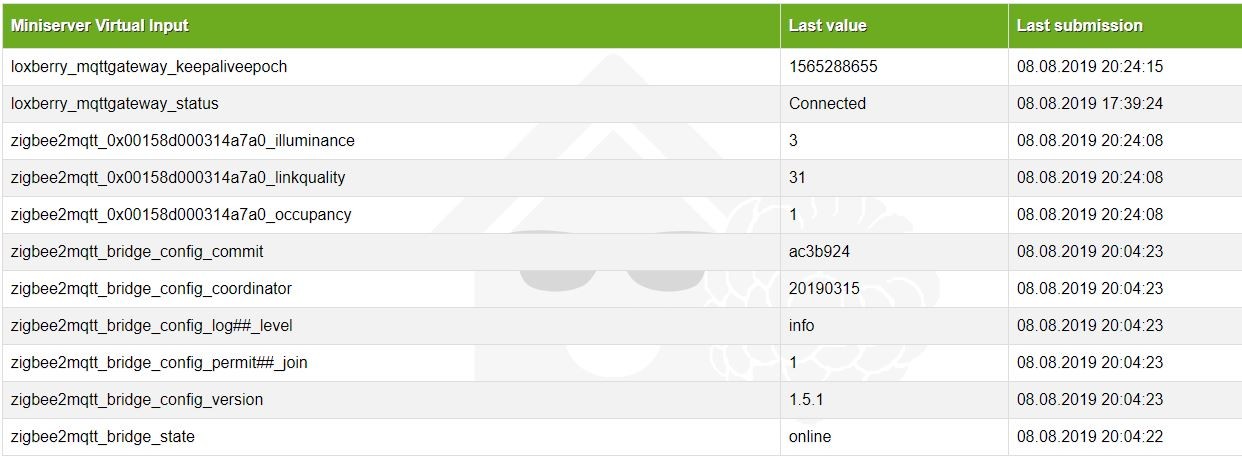Image resolution: width=1242 pixels, height=458 pixels.
Task: Select the zigbee2mqtt_bridge_state input name
Action: 103,436
